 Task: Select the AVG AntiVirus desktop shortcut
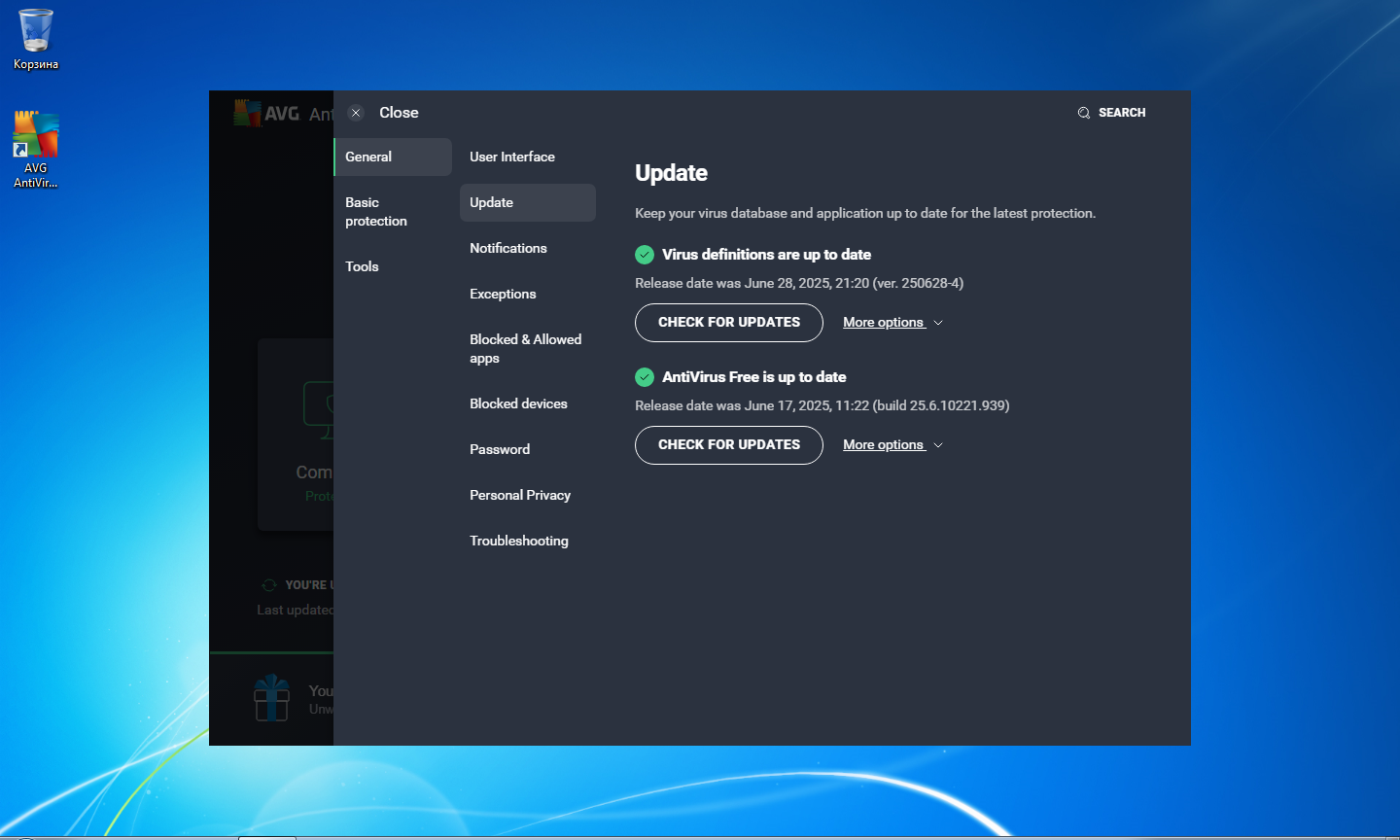36,150
